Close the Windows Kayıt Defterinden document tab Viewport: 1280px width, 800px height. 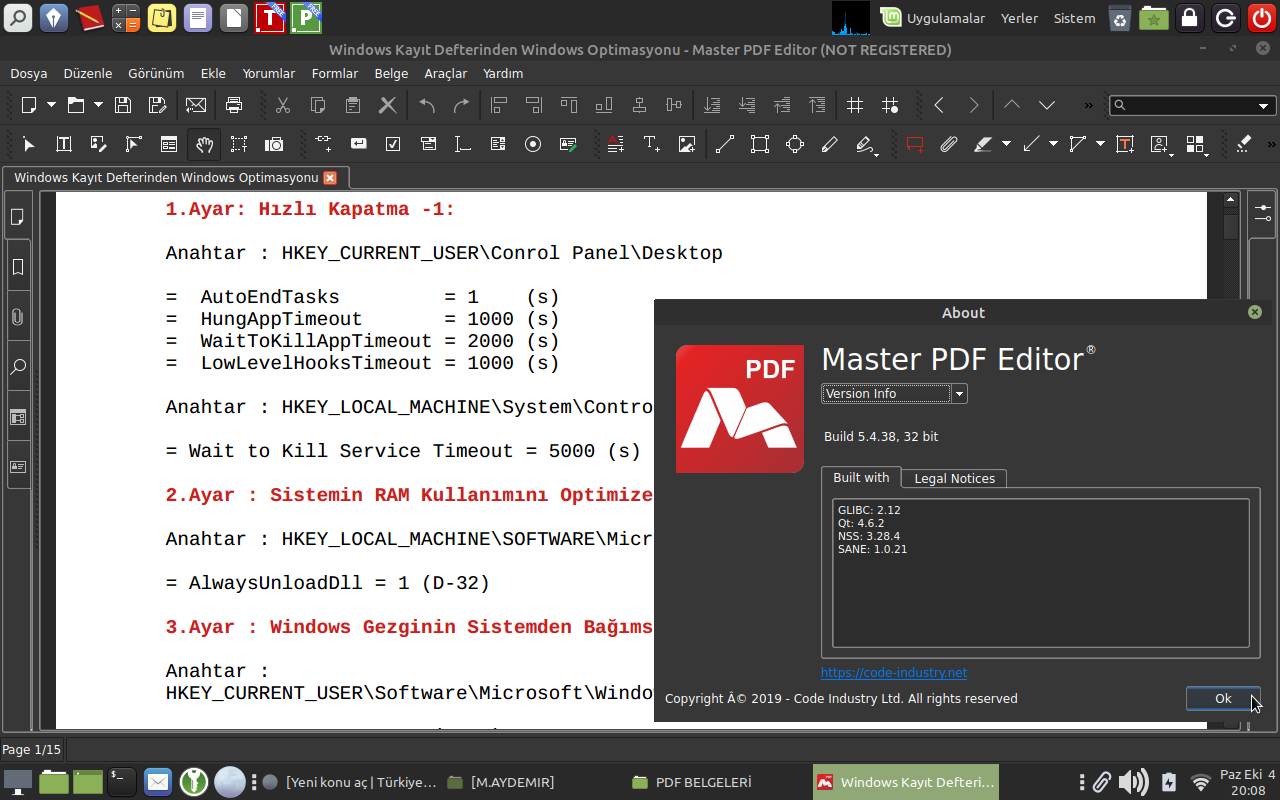pos(330,178)
